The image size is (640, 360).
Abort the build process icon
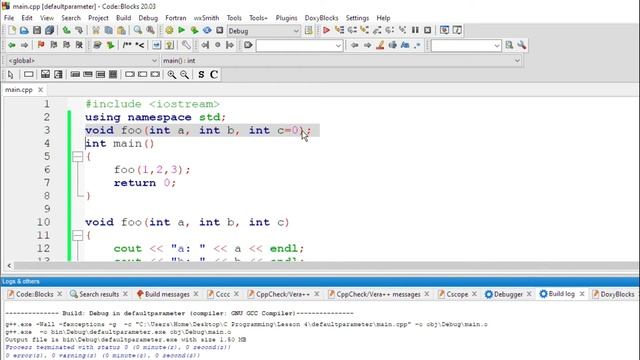pos(220,30)
